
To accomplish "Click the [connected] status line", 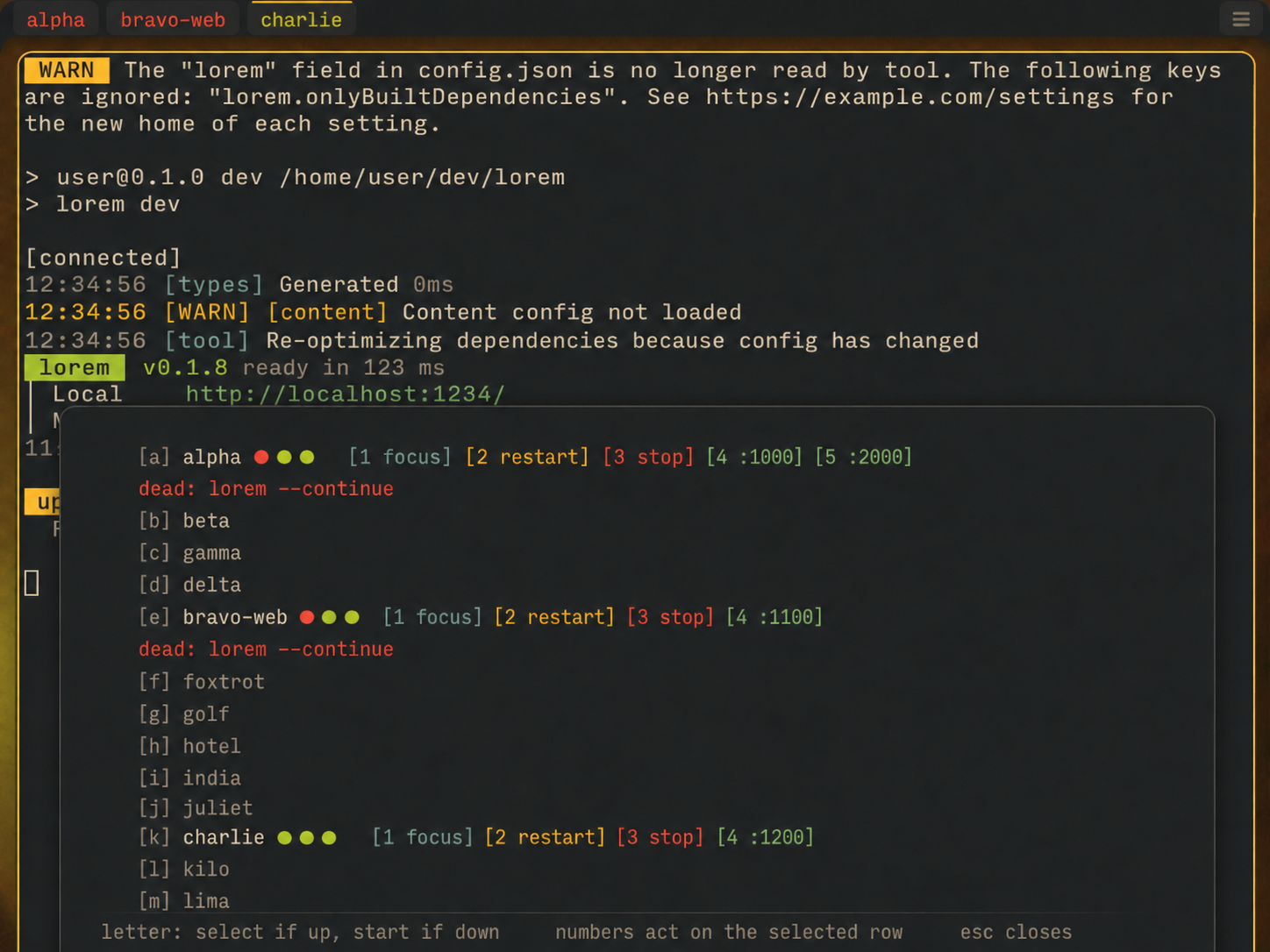I will point(103,258).
